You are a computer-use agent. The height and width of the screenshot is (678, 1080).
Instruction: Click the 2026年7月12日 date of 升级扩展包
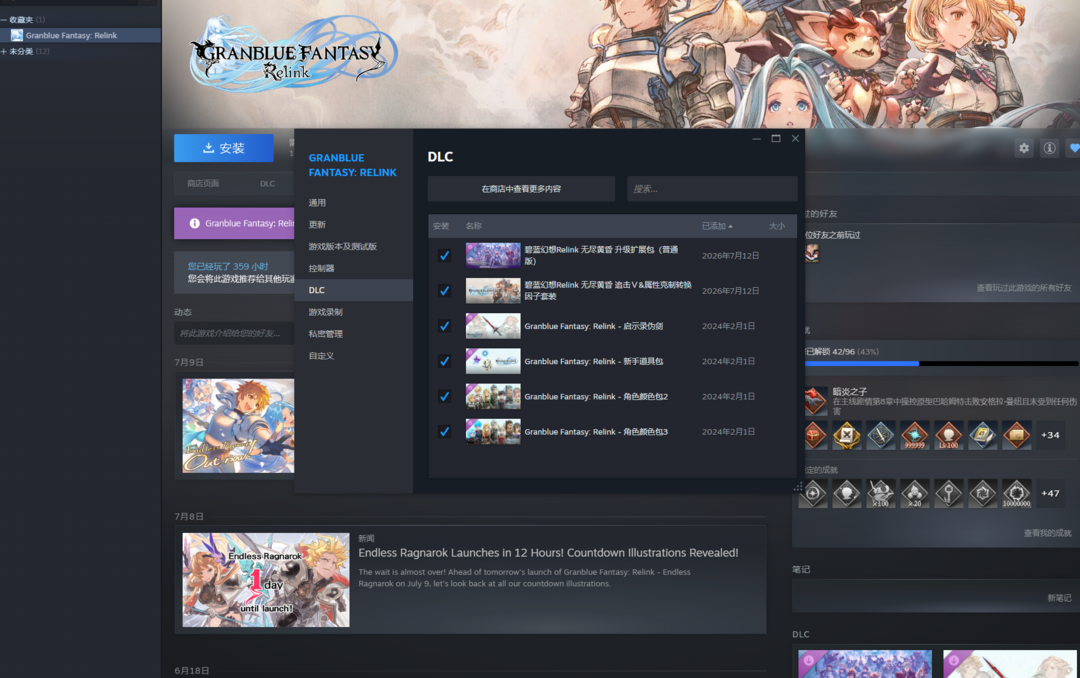click(x=730, y=256)
